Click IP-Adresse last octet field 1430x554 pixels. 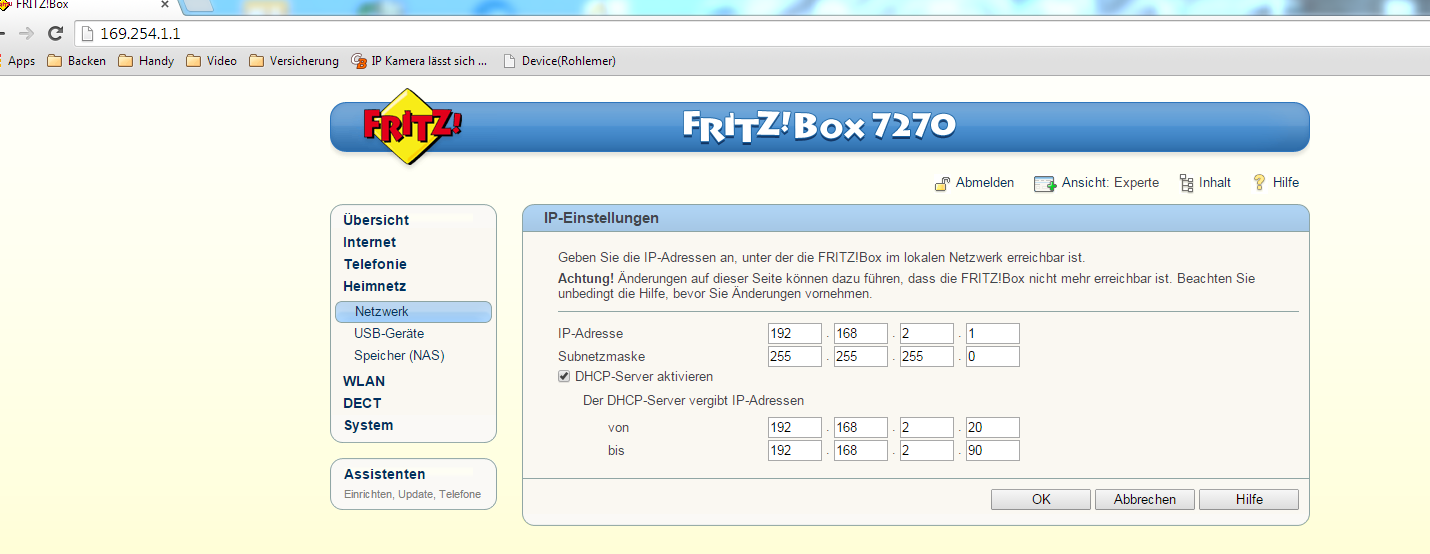(993, 334)
